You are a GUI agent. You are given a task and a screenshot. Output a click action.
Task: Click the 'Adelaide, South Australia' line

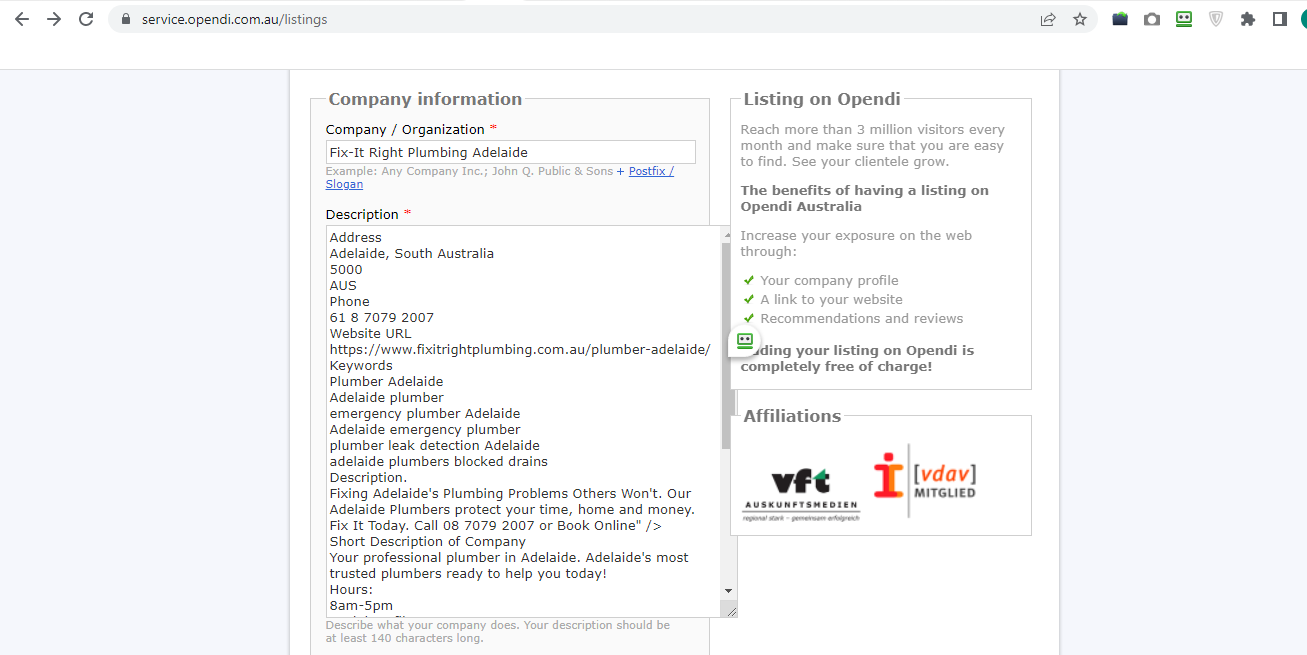(x=412, y=253)
